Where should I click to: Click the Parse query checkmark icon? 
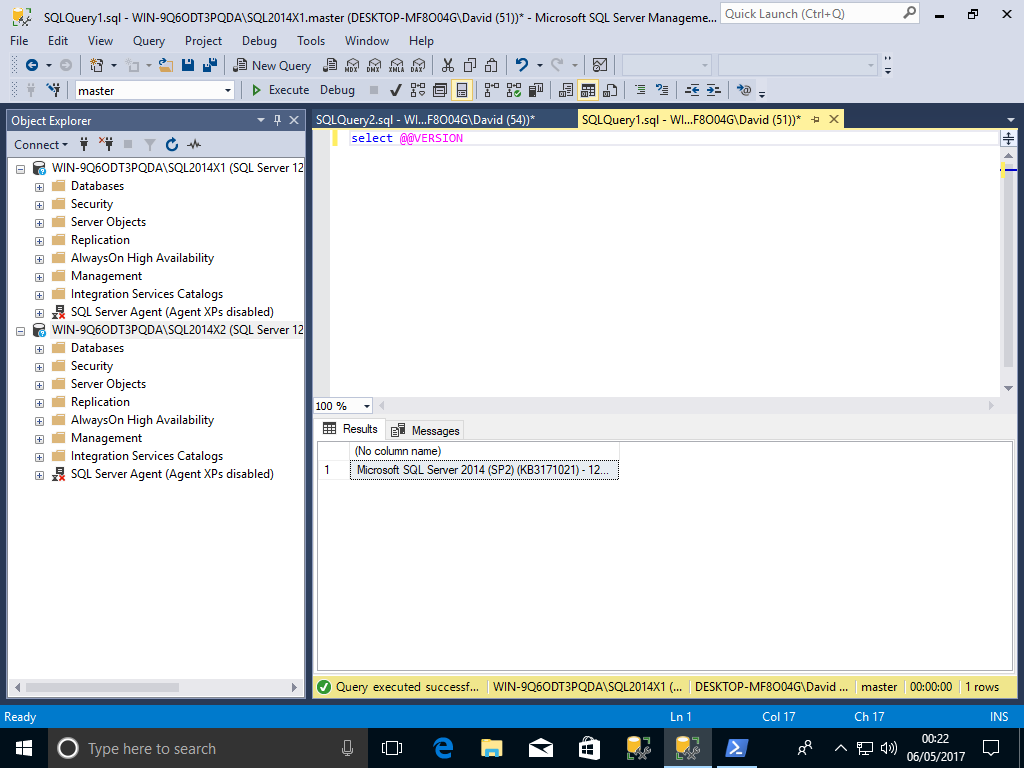point(396,90)
